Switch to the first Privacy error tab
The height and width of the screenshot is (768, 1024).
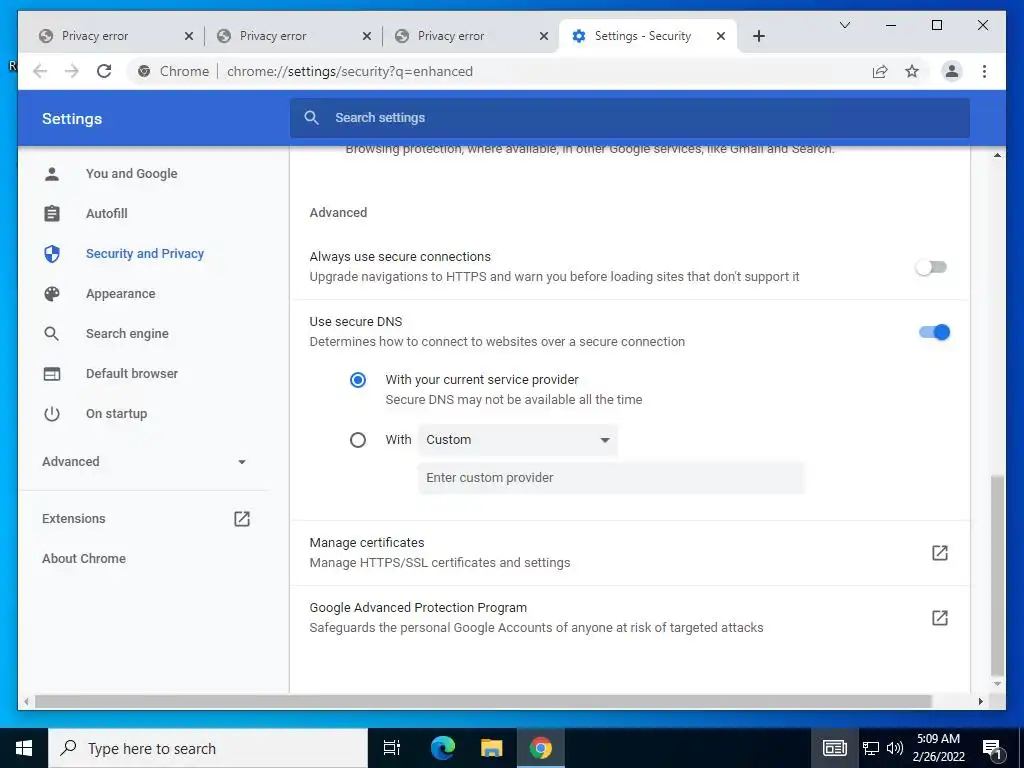pyautogui.click(x=114, y=36)
